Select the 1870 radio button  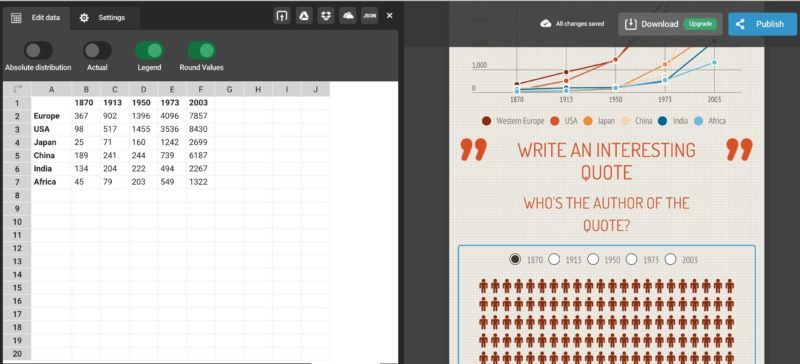[x=515, y=259]
